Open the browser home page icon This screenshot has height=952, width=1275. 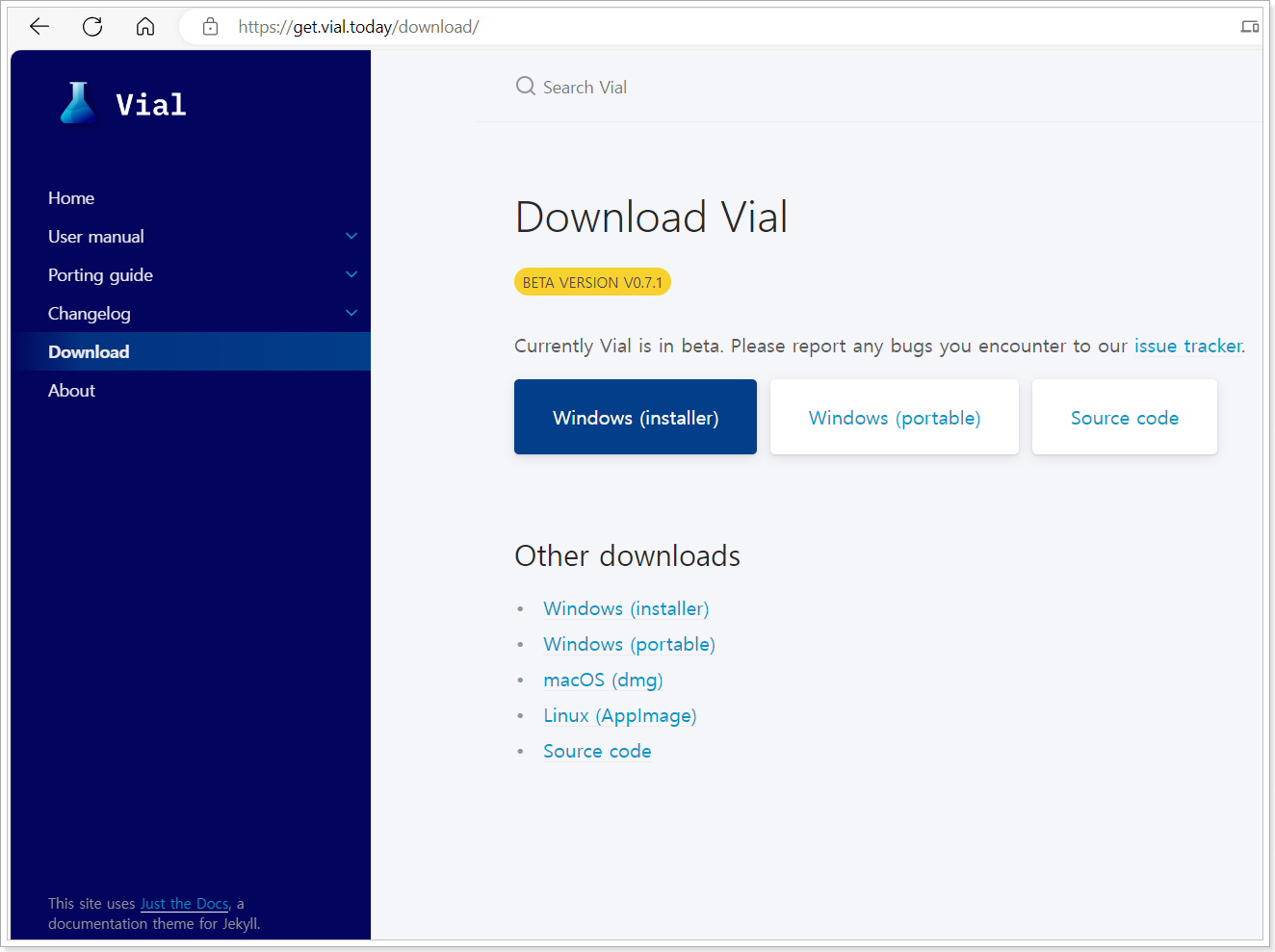pos(145,27)
